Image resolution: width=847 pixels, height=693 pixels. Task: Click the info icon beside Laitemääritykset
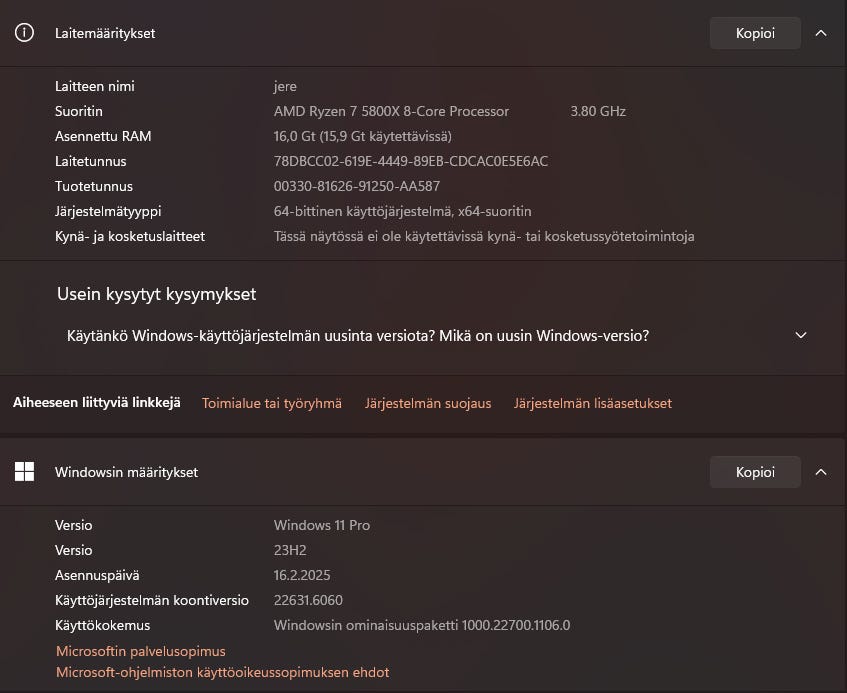pyautogui.click(x=25, y=33)
